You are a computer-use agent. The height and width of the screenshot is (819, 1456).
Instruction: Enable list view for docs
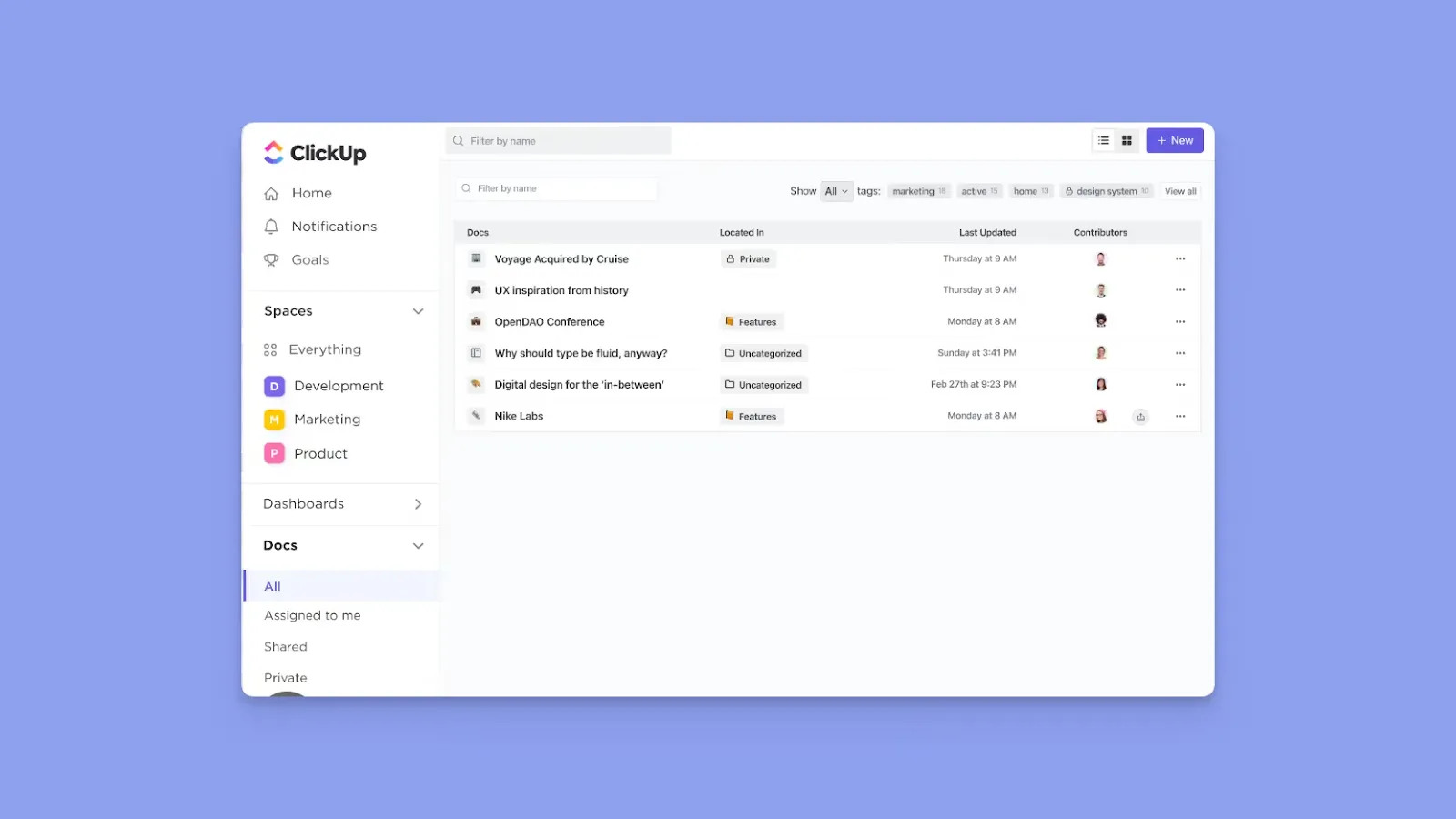1103,140
